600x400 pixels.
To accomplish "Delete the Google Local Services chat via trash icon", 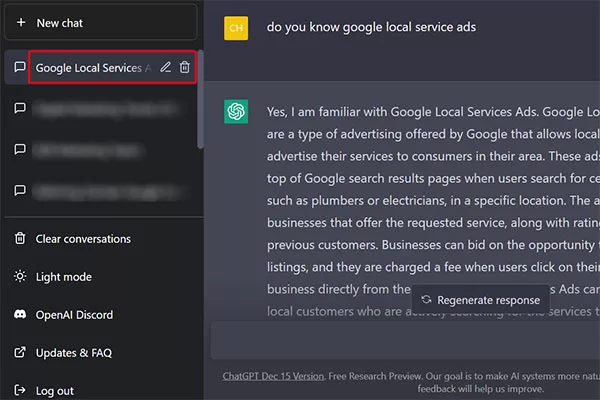I will click(x=184, y=67).
